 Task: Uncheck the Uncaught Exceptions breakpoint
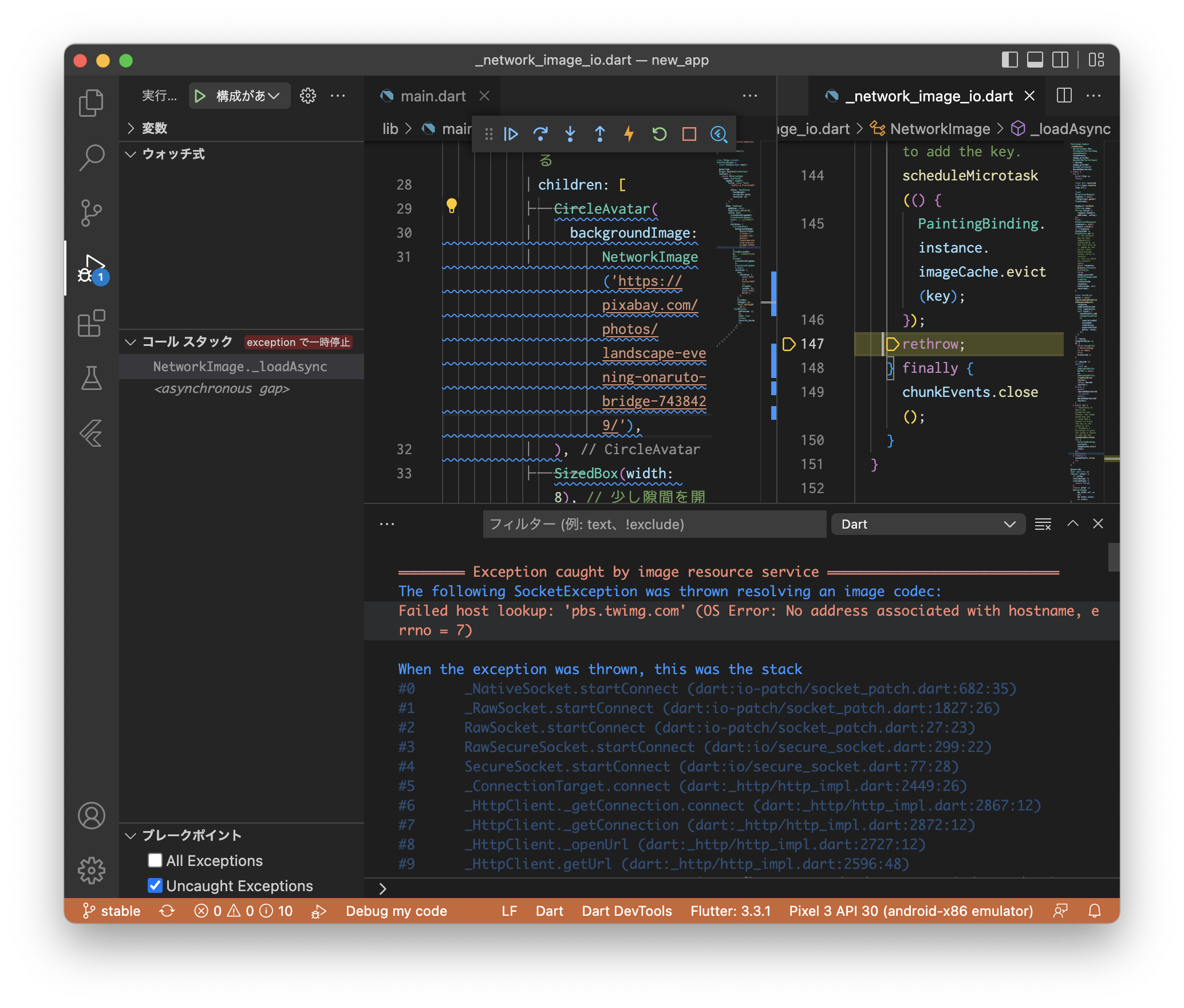[x=155, y=885]
